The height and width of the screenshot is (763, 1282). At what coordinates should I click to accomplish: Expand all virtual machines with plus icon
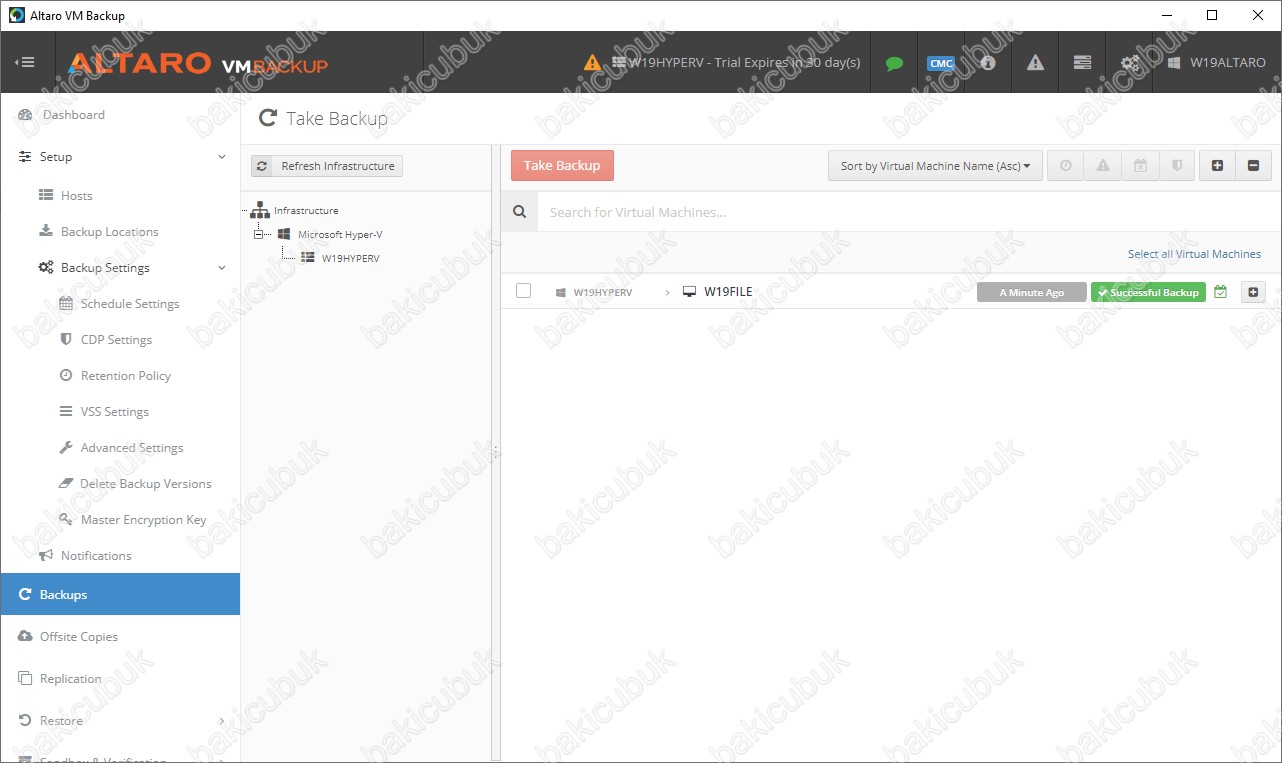point(1217,166)
